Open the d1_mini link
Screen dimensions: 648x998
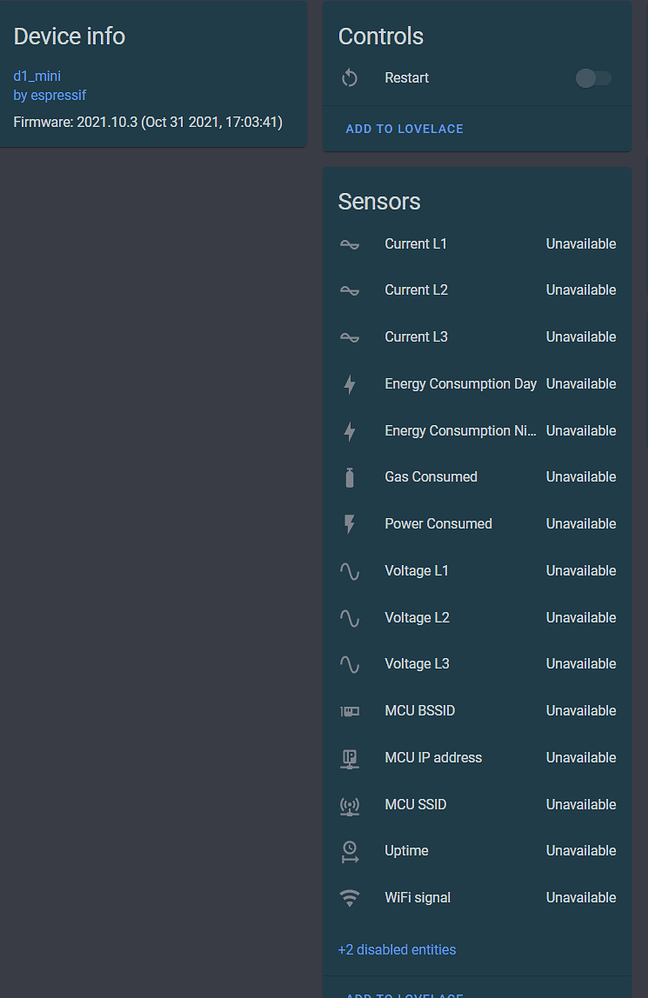click(37, 75)
